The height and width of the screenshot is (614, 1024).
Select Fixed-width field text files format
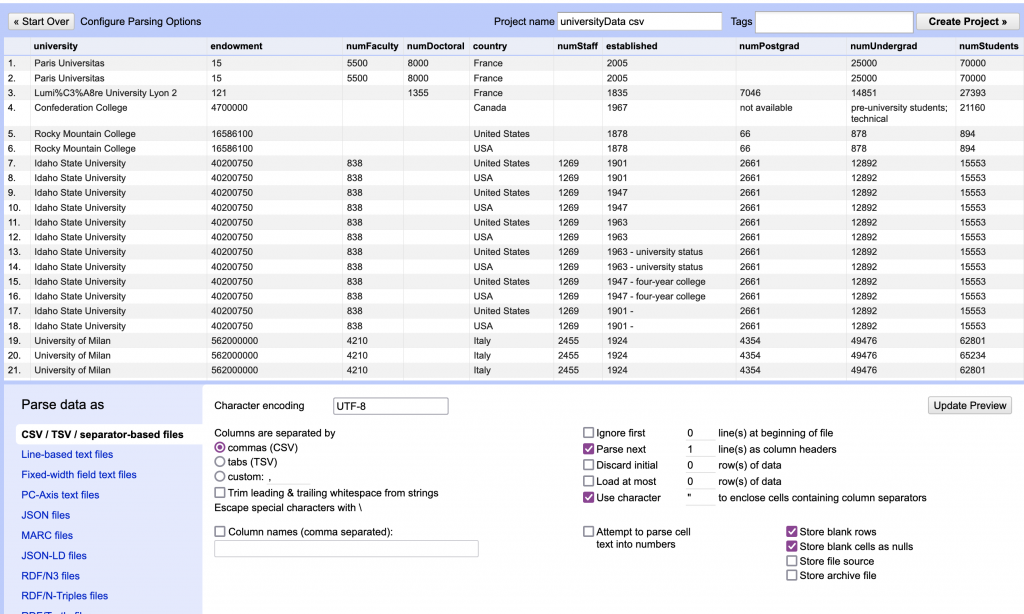click(79, 475)
